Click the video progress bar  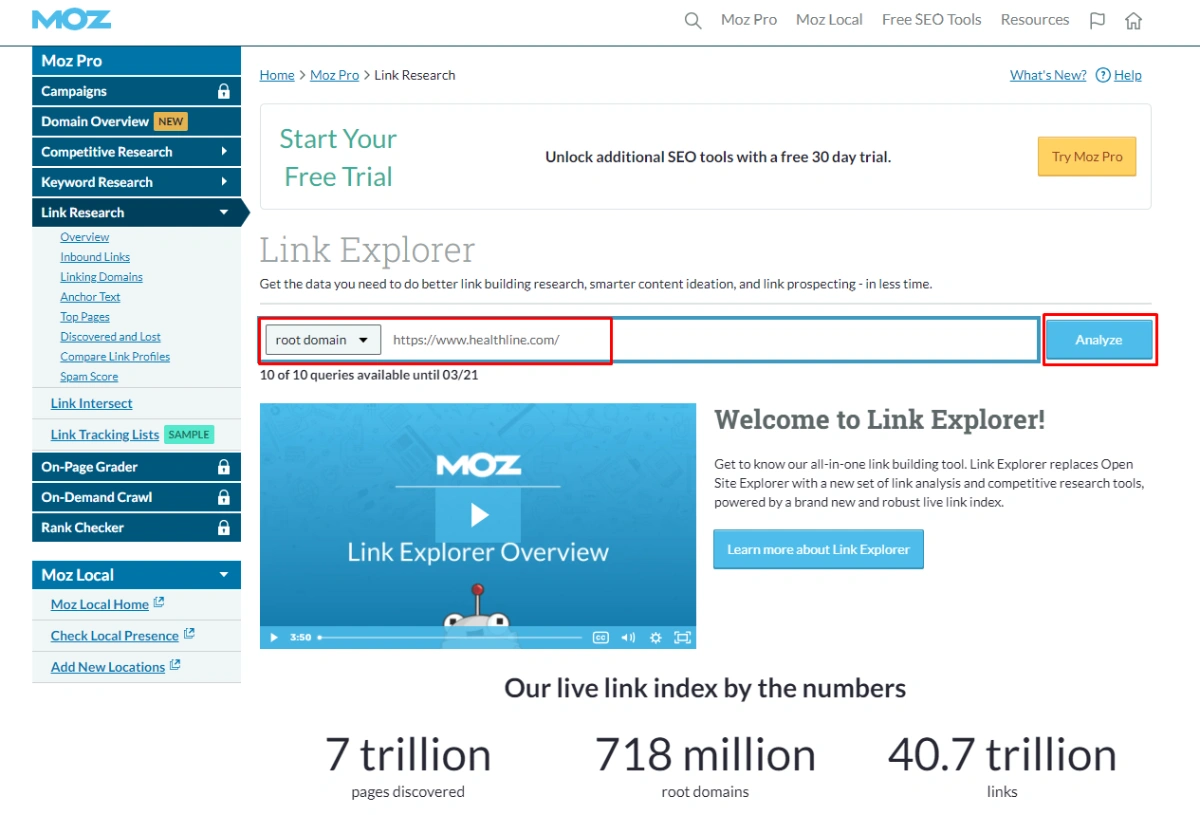click(450, 637)
